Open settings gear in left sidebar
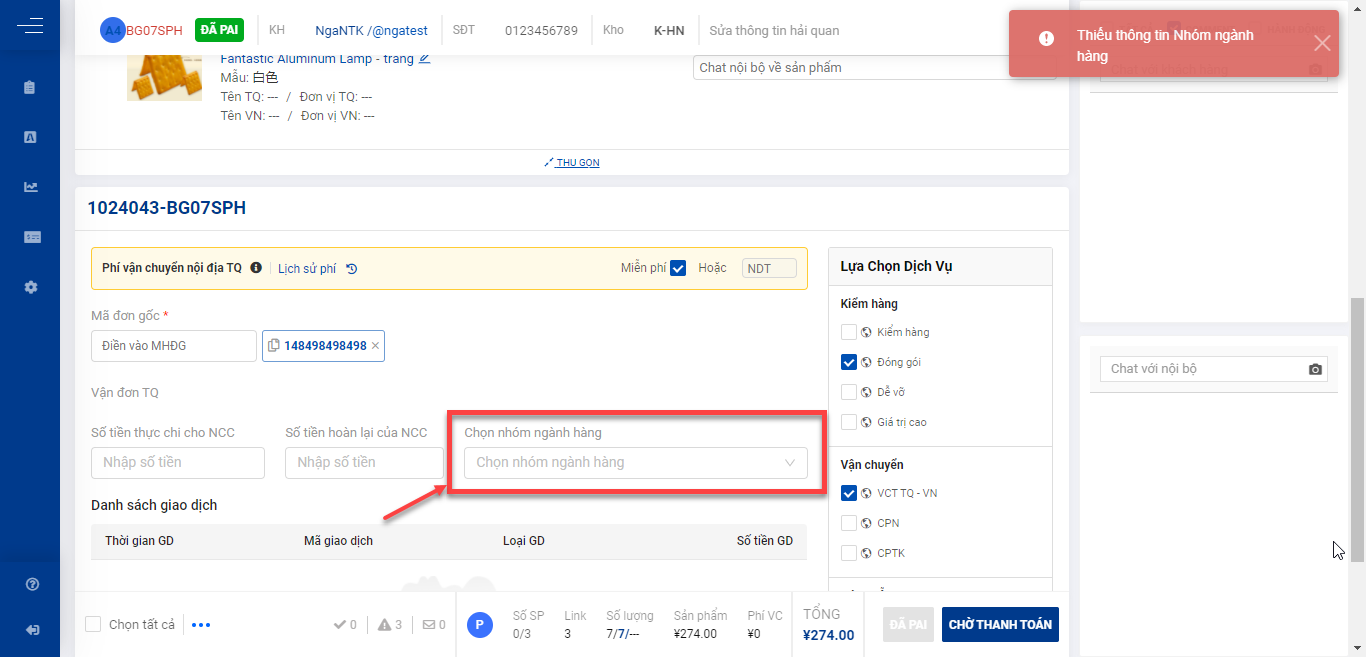Screen dimensions: 1366x657 [x=30, y=287]
